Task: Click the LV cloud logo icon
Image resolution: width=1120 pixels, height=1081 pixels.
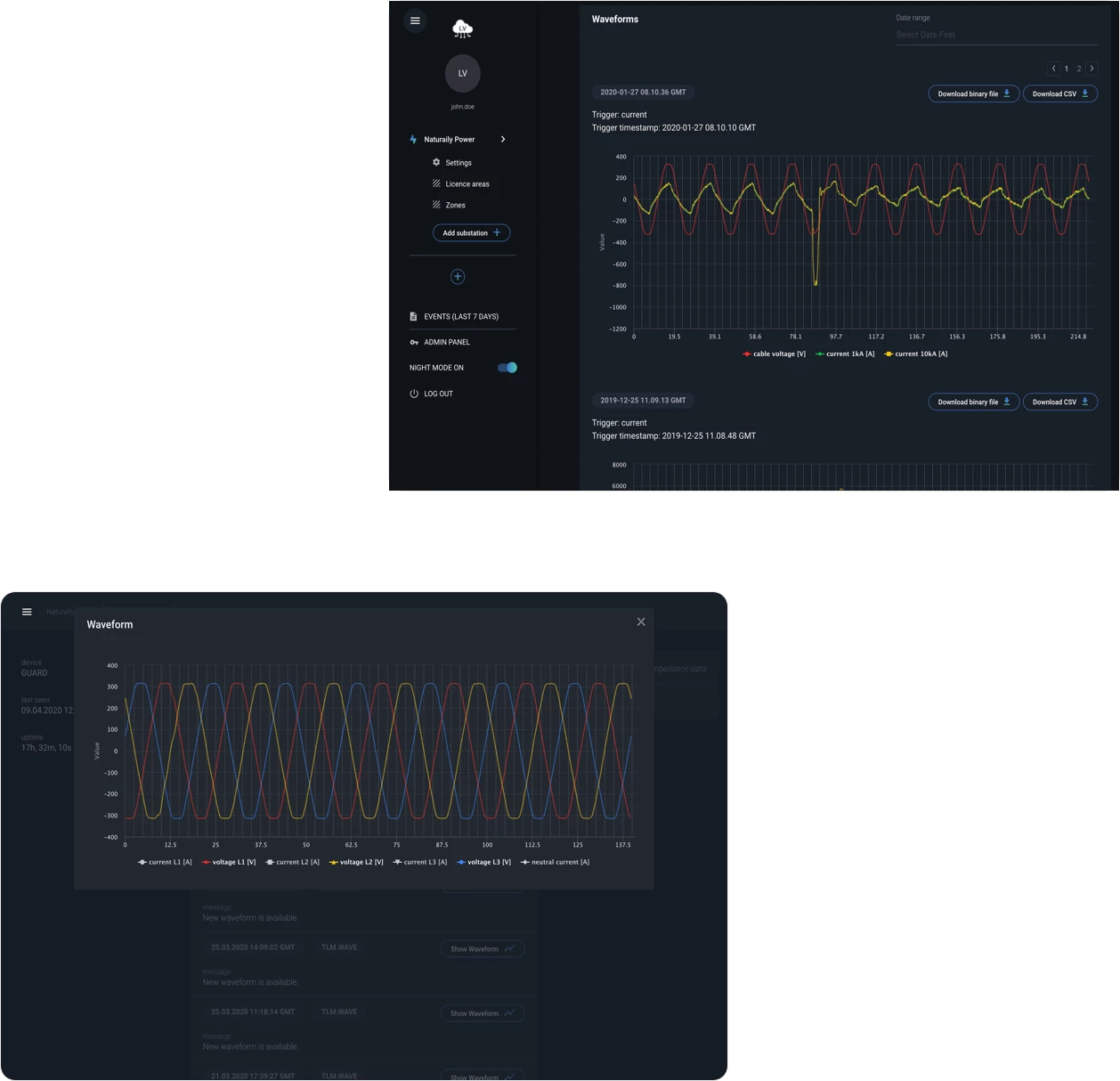Action: click(x=462, y=29)
